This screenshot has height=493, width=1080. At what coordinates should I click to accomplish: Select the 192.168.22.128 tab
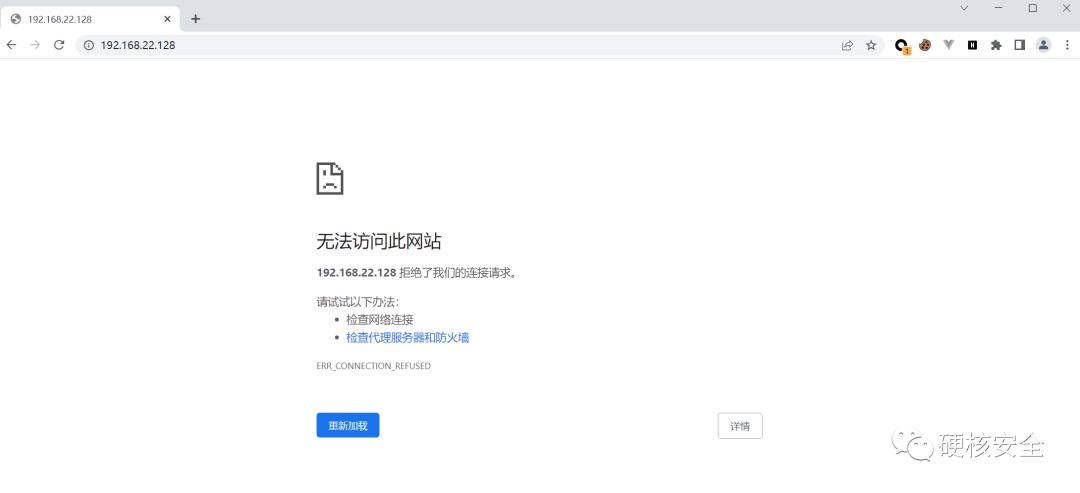[x=91, y=19]
